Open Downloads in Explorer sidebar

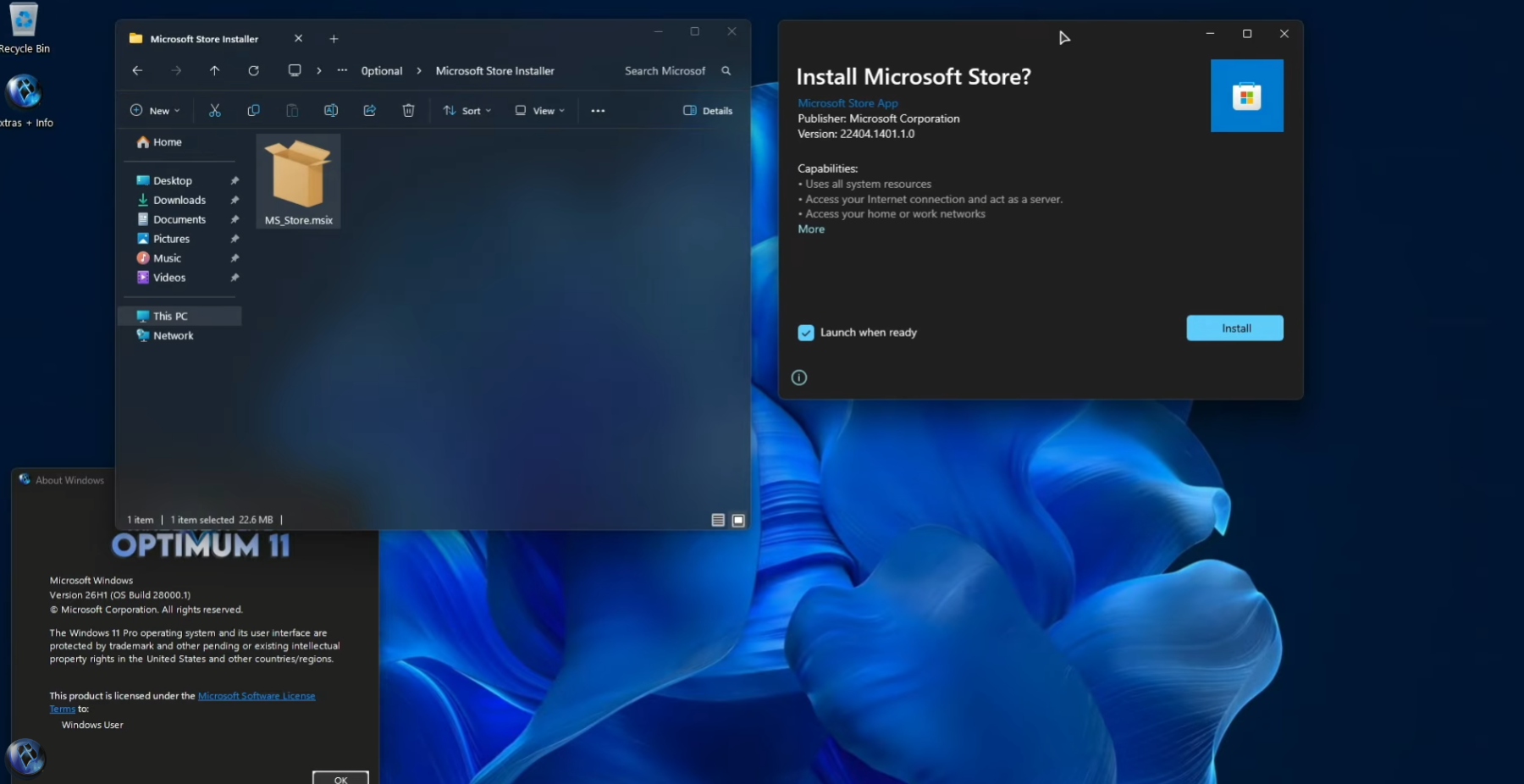click(179, 201)
